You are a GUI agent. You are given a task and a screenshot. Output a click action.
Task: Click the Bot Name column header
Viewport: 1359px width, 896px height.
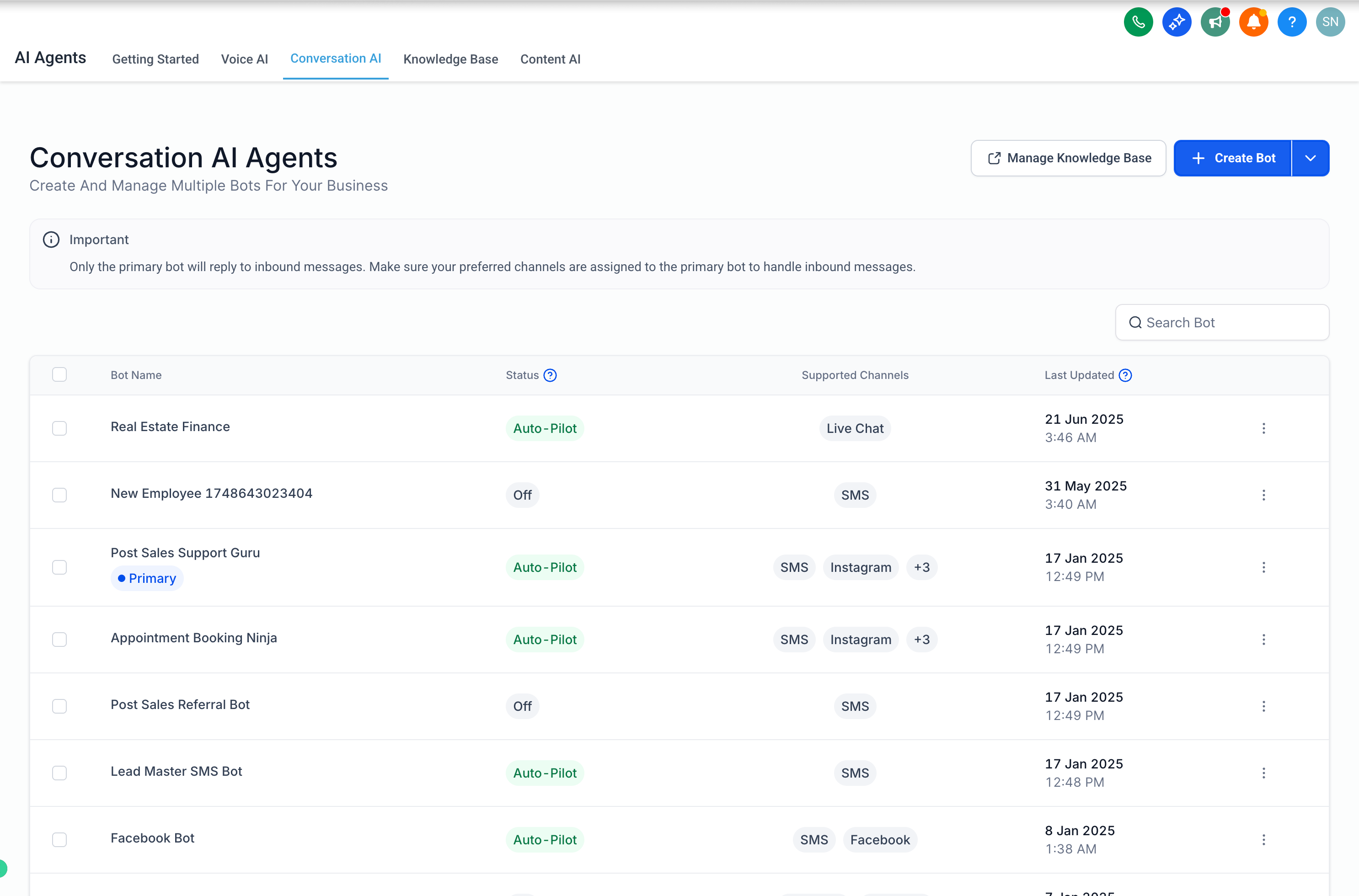coord(136,375)
